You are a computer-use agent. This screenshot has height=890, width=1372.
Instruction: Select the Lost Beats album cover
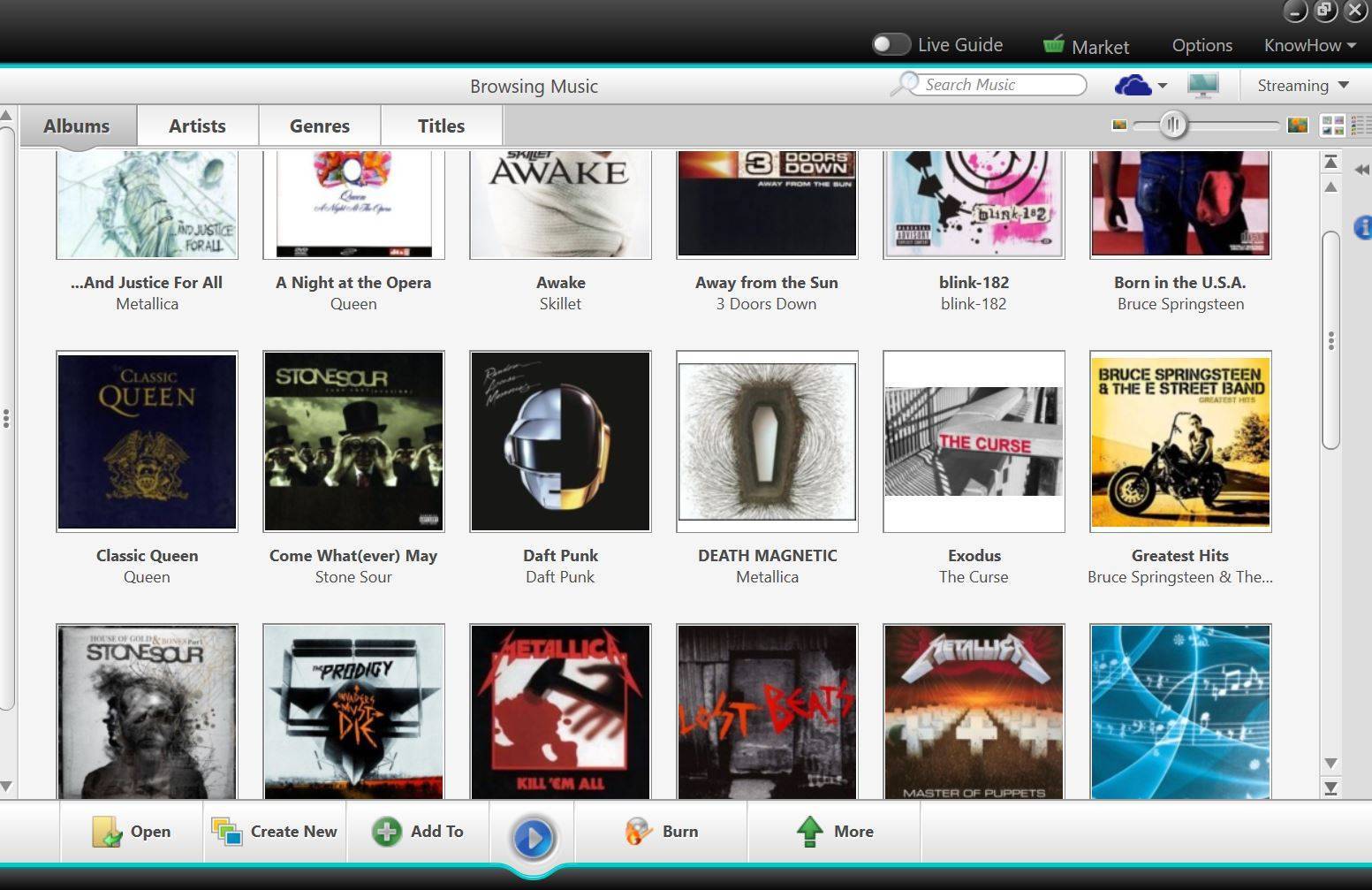(767, 711)
